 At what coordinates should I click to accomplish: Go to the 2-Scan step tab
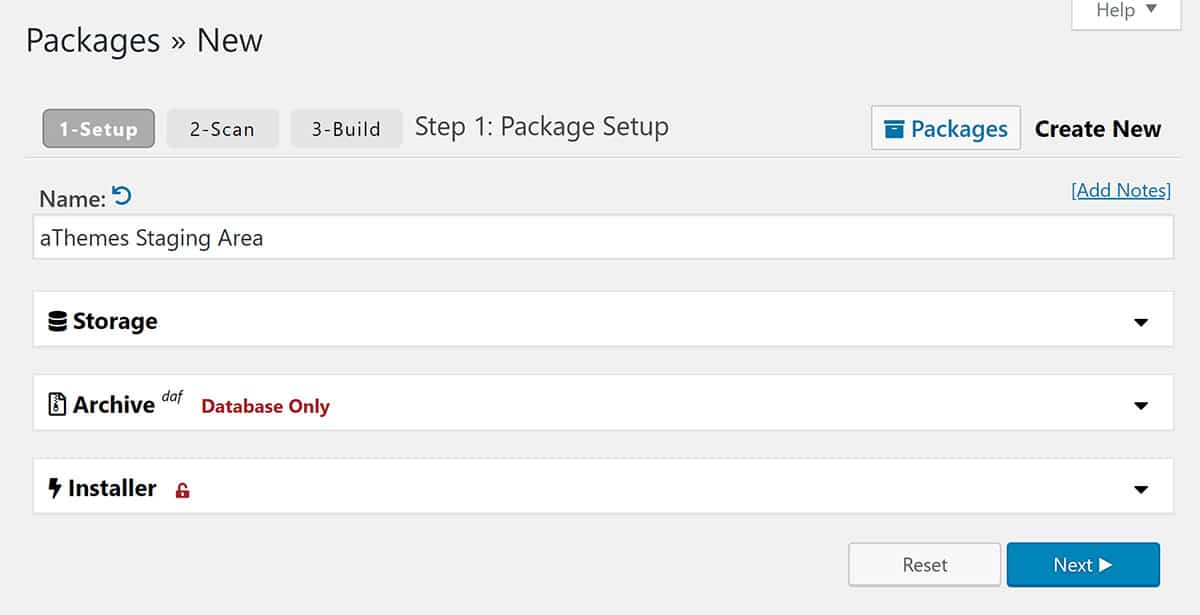[x=222, y=129]
